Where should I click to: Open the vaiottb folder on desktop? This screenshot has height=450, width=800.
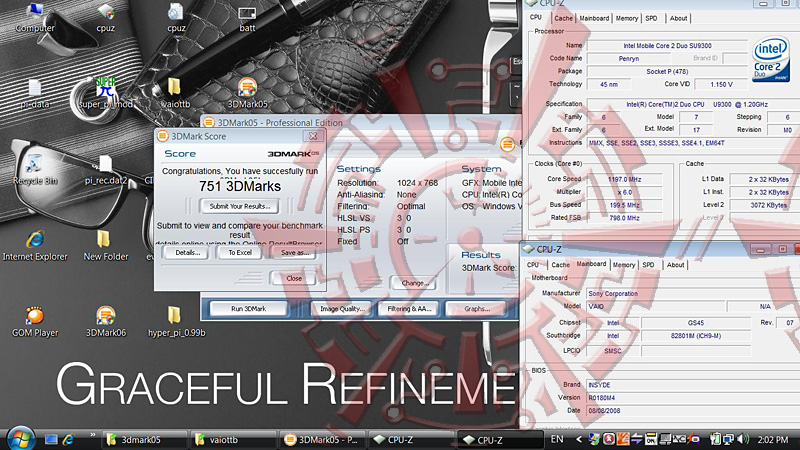pyautogui.click(x=175, y=93)
